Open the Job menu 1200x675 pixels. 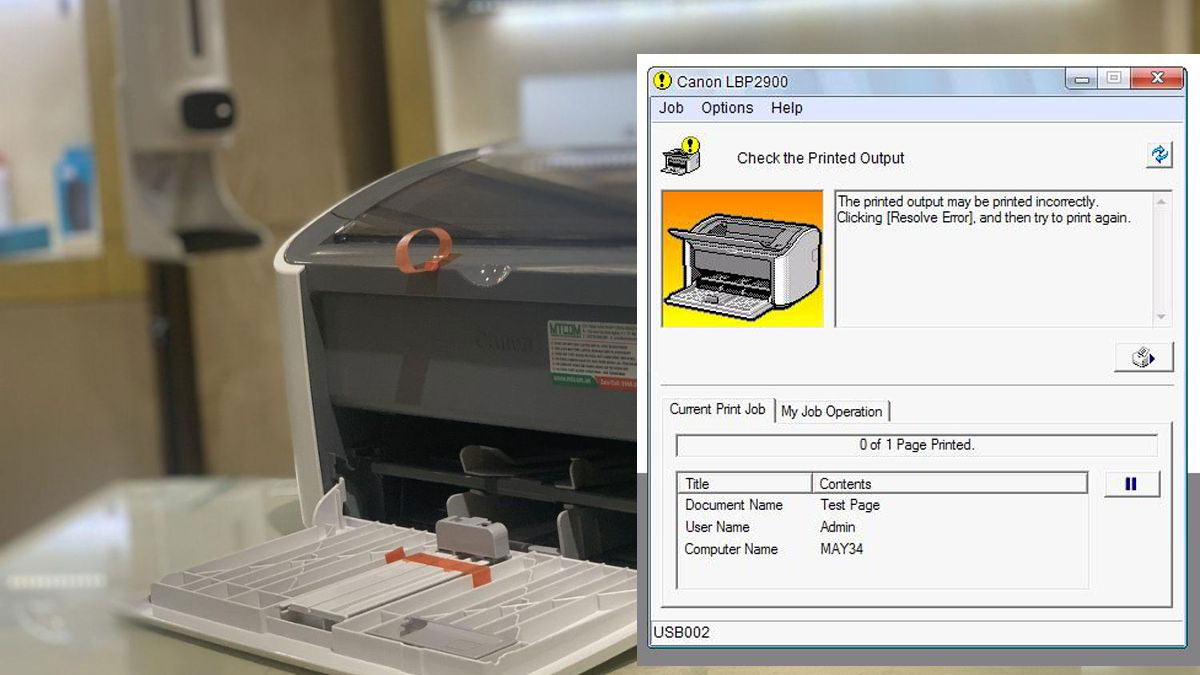click(671, 108)
